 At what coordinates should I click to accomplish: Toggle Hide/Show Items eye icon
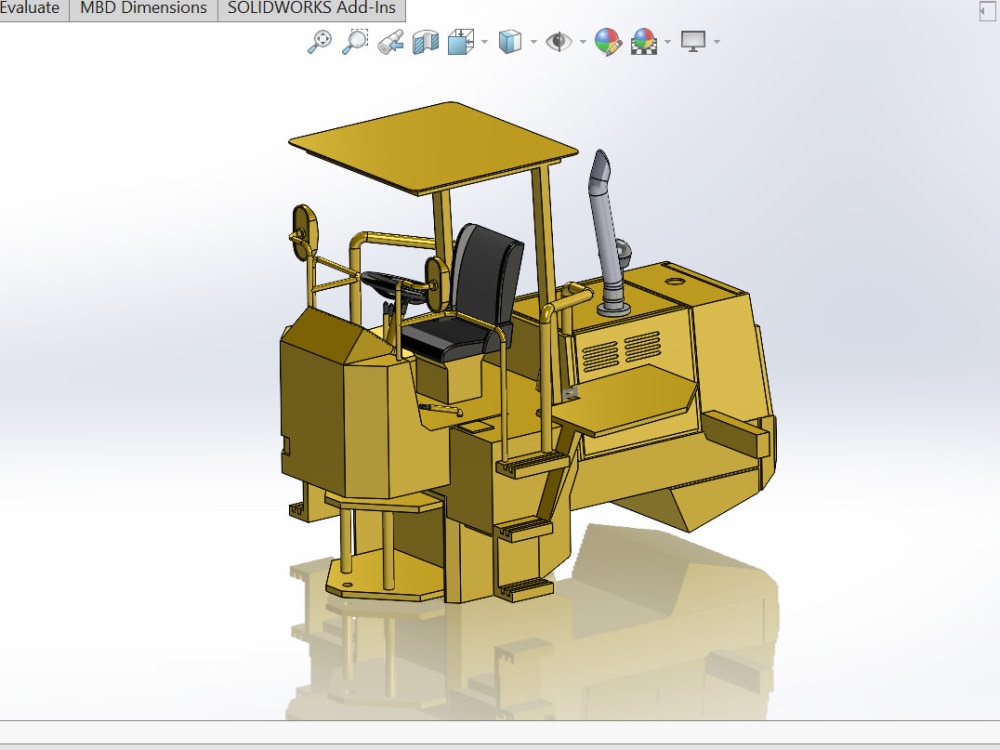pos(559,42)
